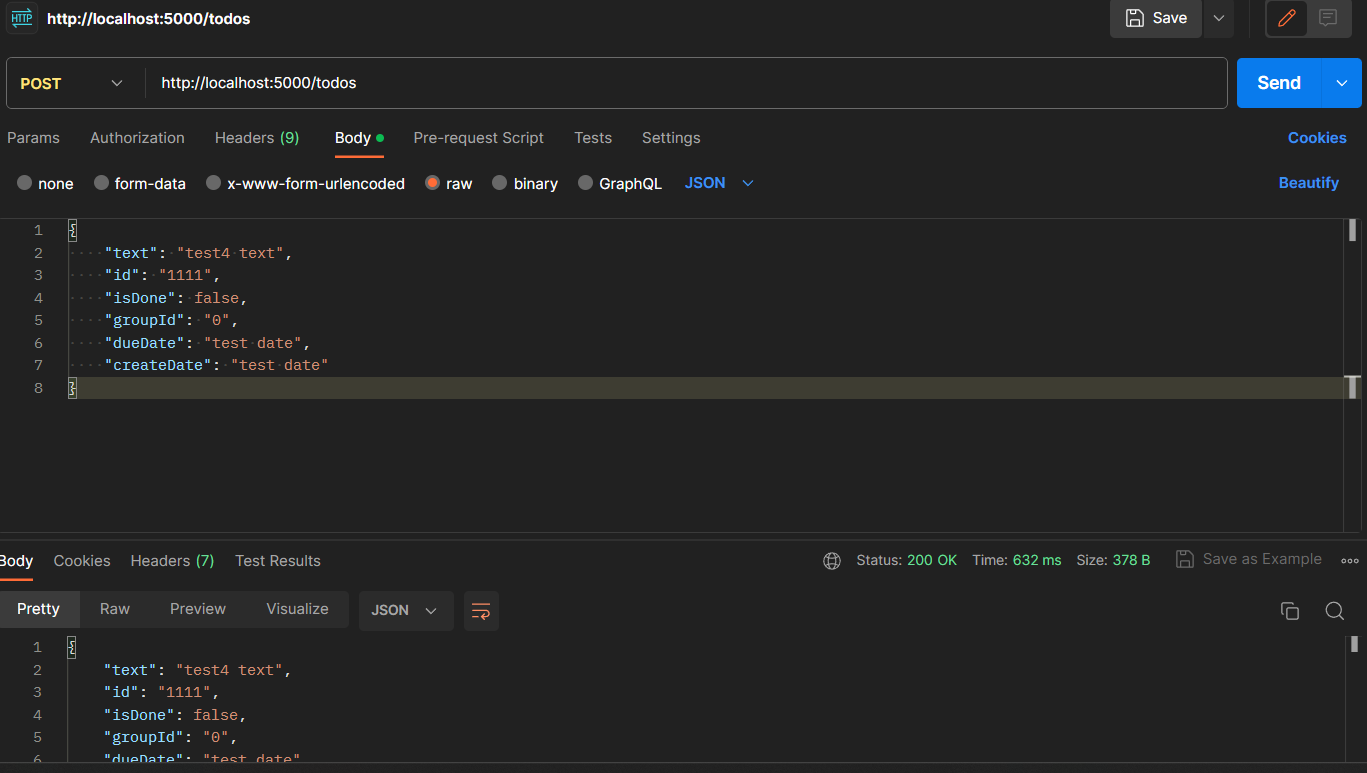Open the response Cookies tab

pyautogui.click(x=82, y=561)
